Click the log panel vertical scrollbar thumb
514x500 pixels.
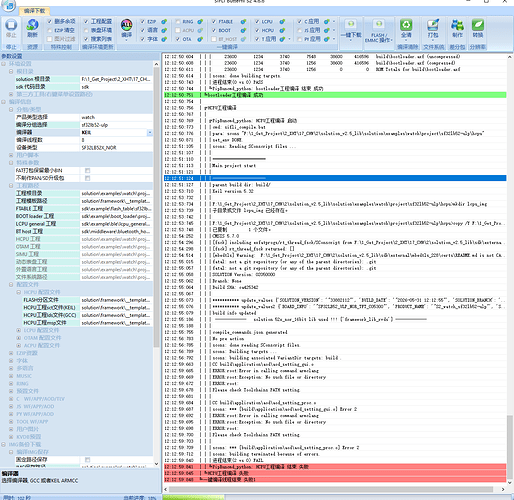[x=510, y=446]
